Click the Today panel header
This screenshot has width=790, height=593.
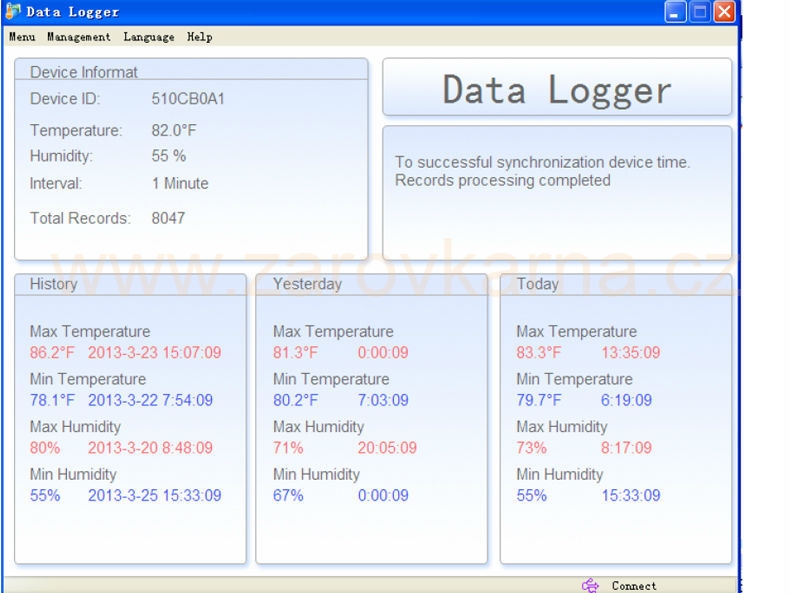coord(616,284)
